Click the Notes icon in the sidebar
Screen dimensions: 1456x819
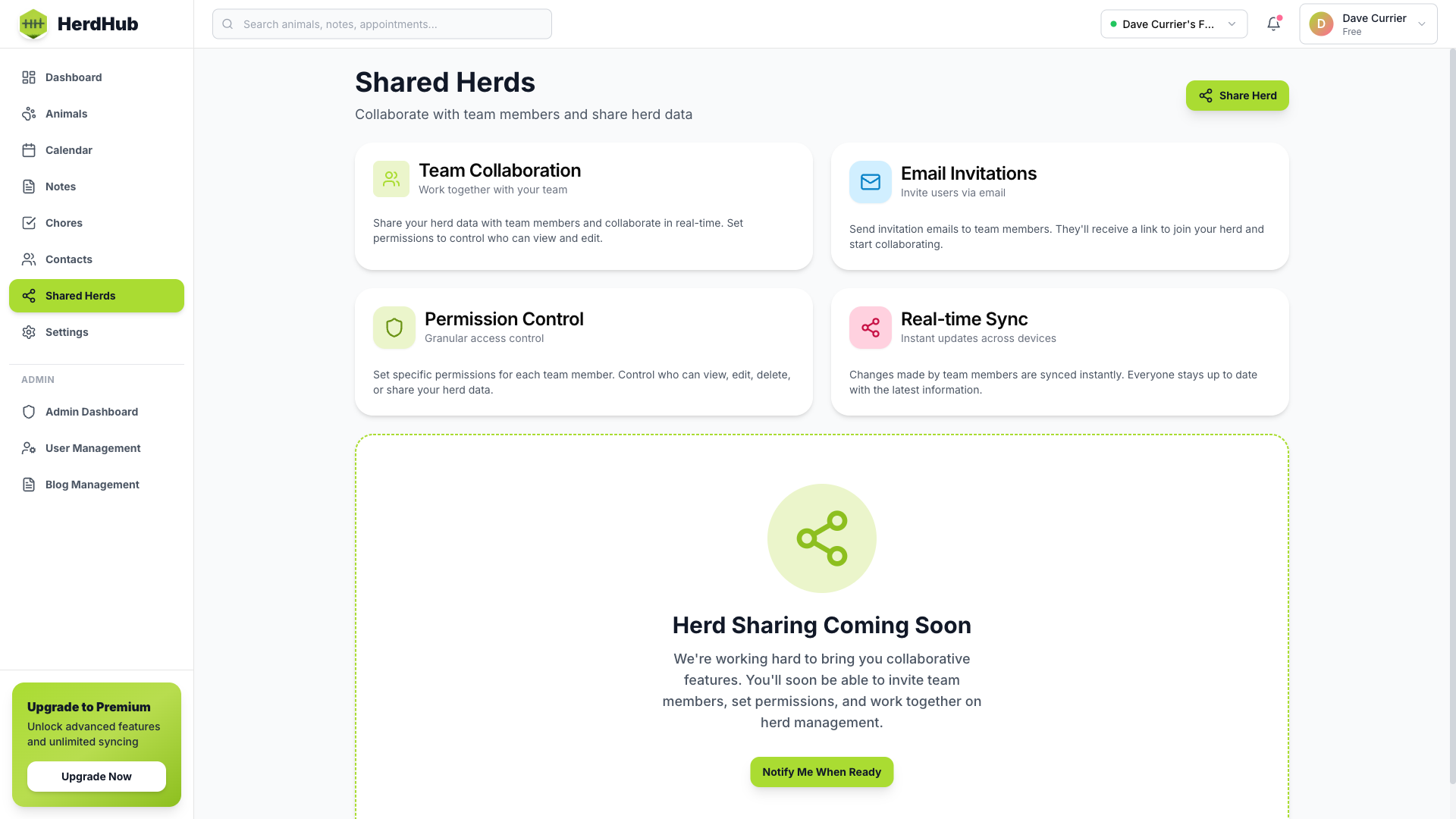point(29,187)
